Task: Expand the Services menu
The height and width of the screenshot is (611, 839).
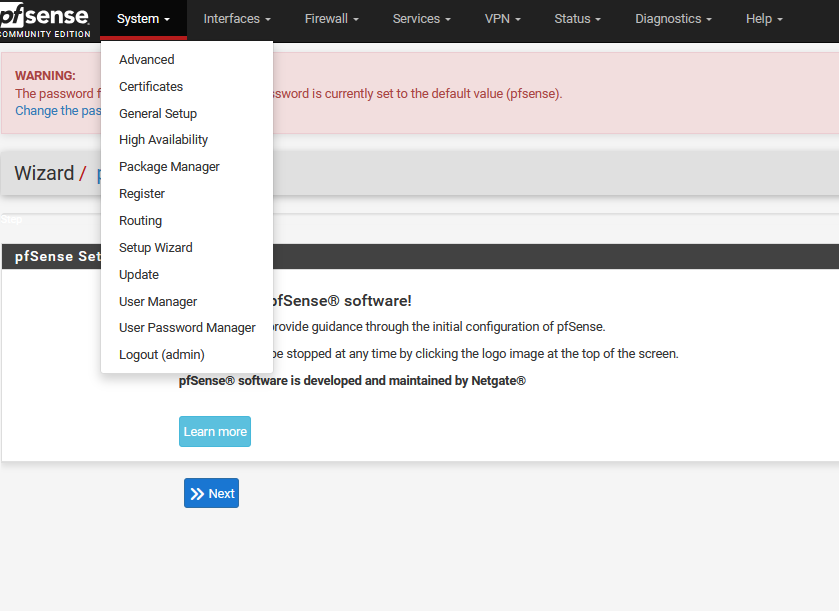Action: click(x=421, y=19)
